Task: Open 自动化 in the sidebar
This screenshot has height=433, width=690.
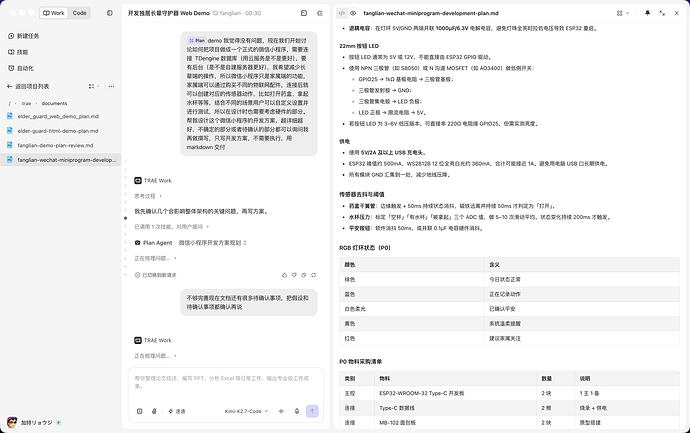Action: coord(21,68)
